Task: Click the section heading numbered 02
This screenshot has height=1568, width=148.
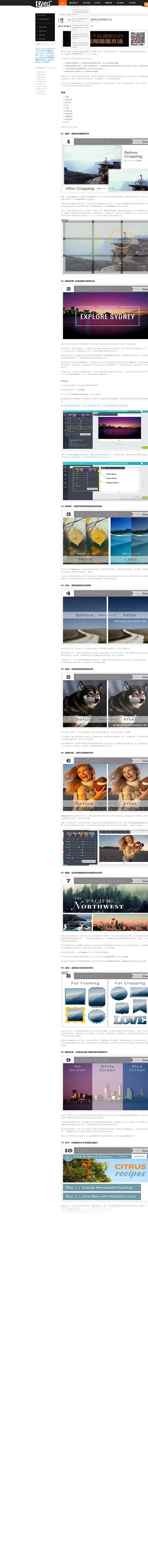Action: click(78, 281)
